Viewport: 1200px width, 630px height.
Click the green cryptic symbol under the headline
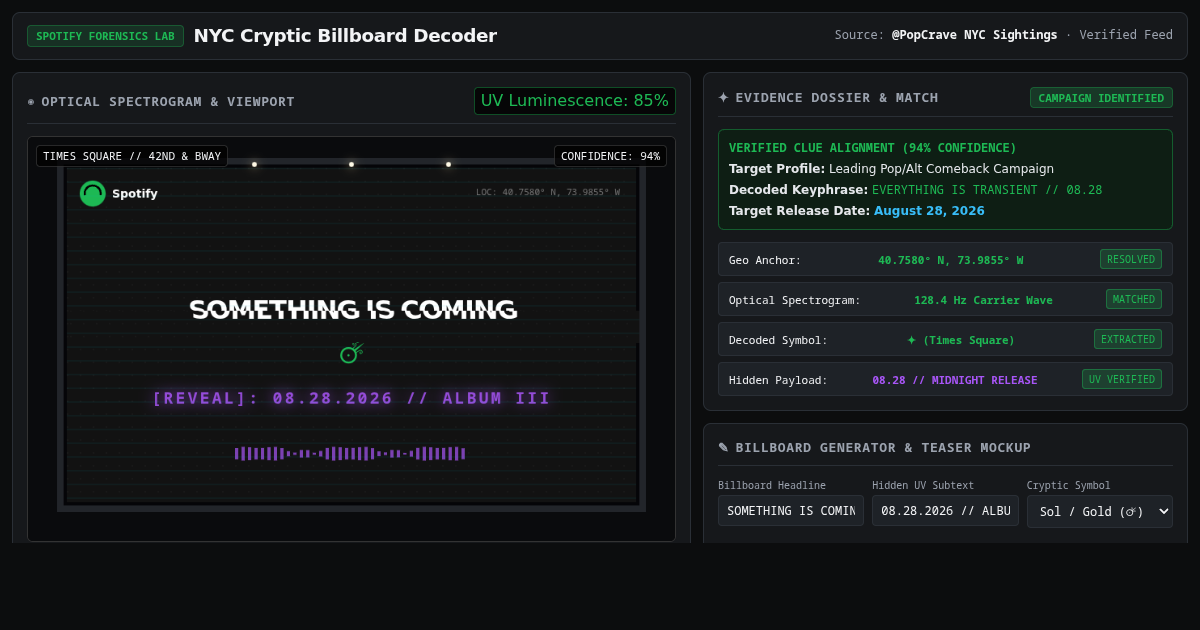[x=350, y=353]
